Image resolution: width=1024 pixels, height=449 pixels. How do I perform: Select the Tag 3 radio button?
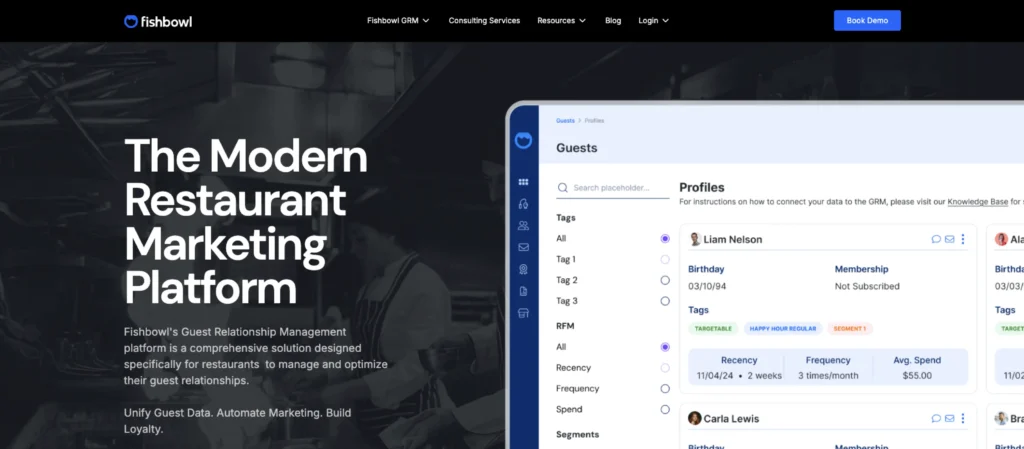point(665,302)
